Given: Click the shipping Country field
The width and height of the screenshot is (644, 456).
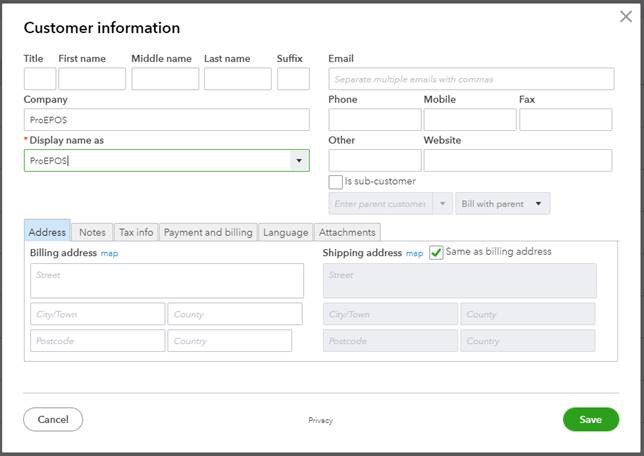Looking at the screenshot, I should (x=528, y=341).
